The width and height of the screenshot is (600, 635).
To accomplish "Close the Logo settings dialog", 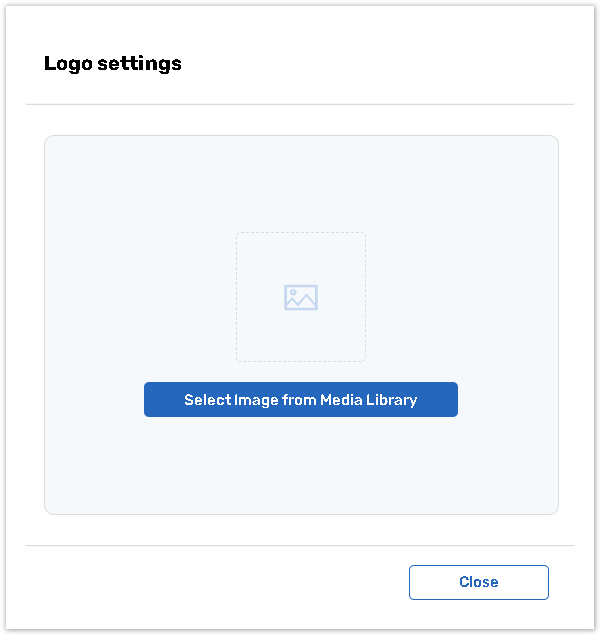I will point(478,582).
